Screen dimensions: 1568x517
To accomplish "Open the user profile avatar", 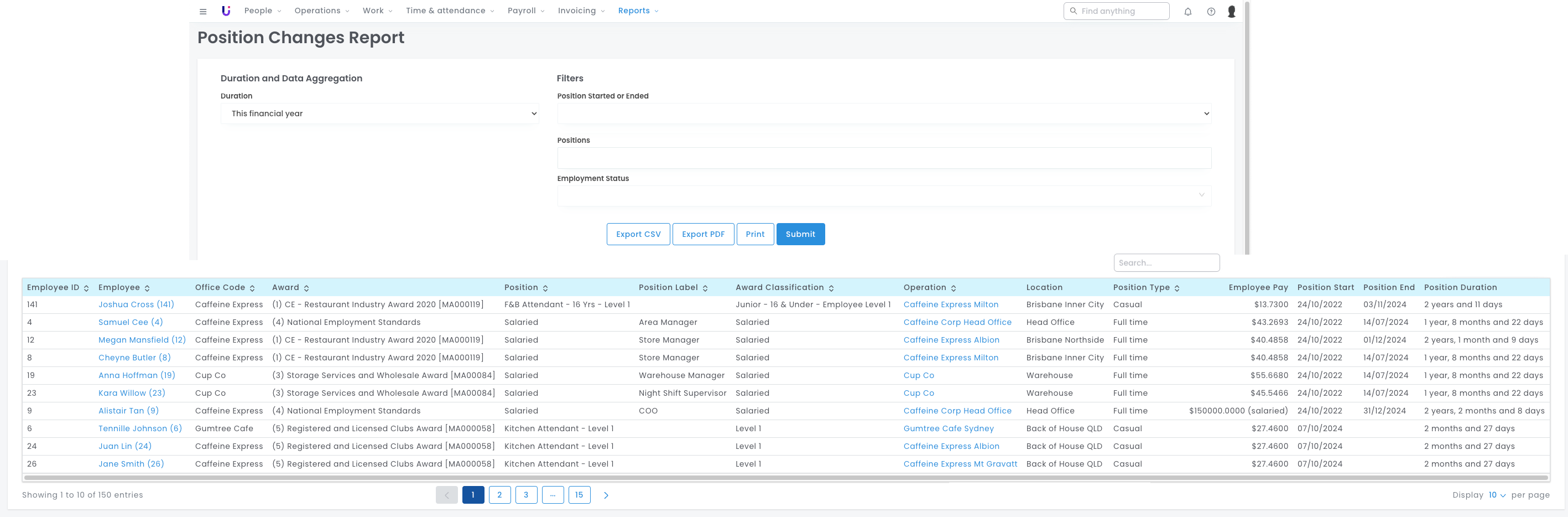I will [1231, 12].
